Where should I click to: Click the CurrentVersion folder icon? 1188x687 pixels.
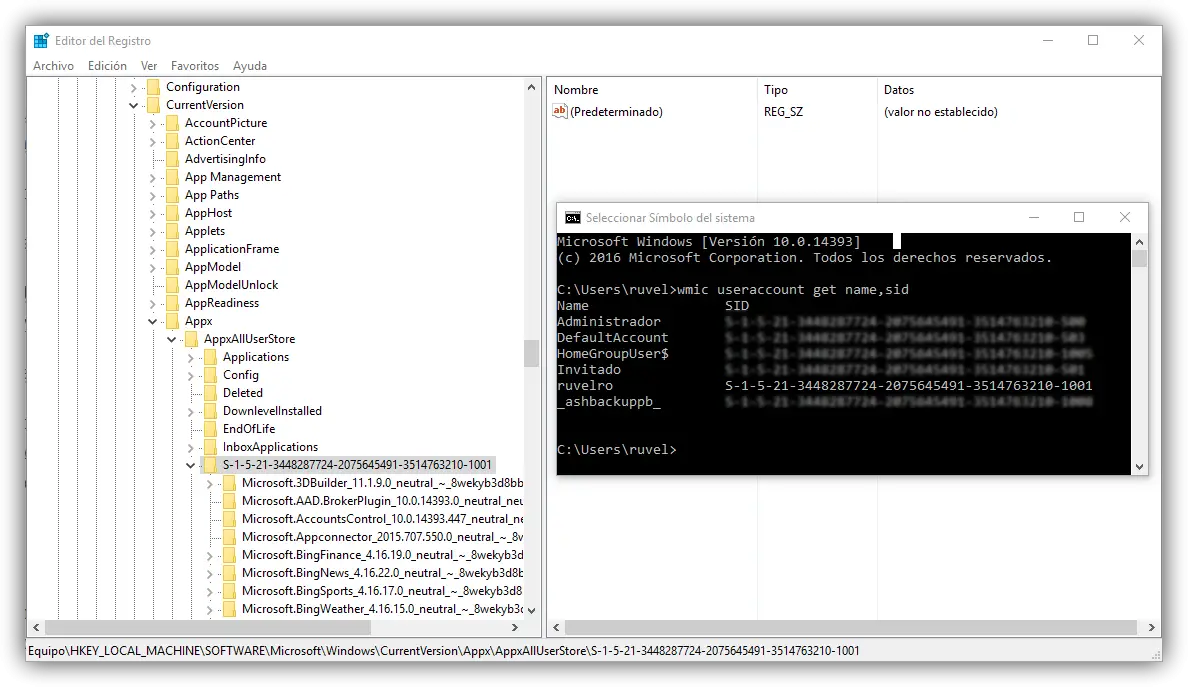(153, 105)
